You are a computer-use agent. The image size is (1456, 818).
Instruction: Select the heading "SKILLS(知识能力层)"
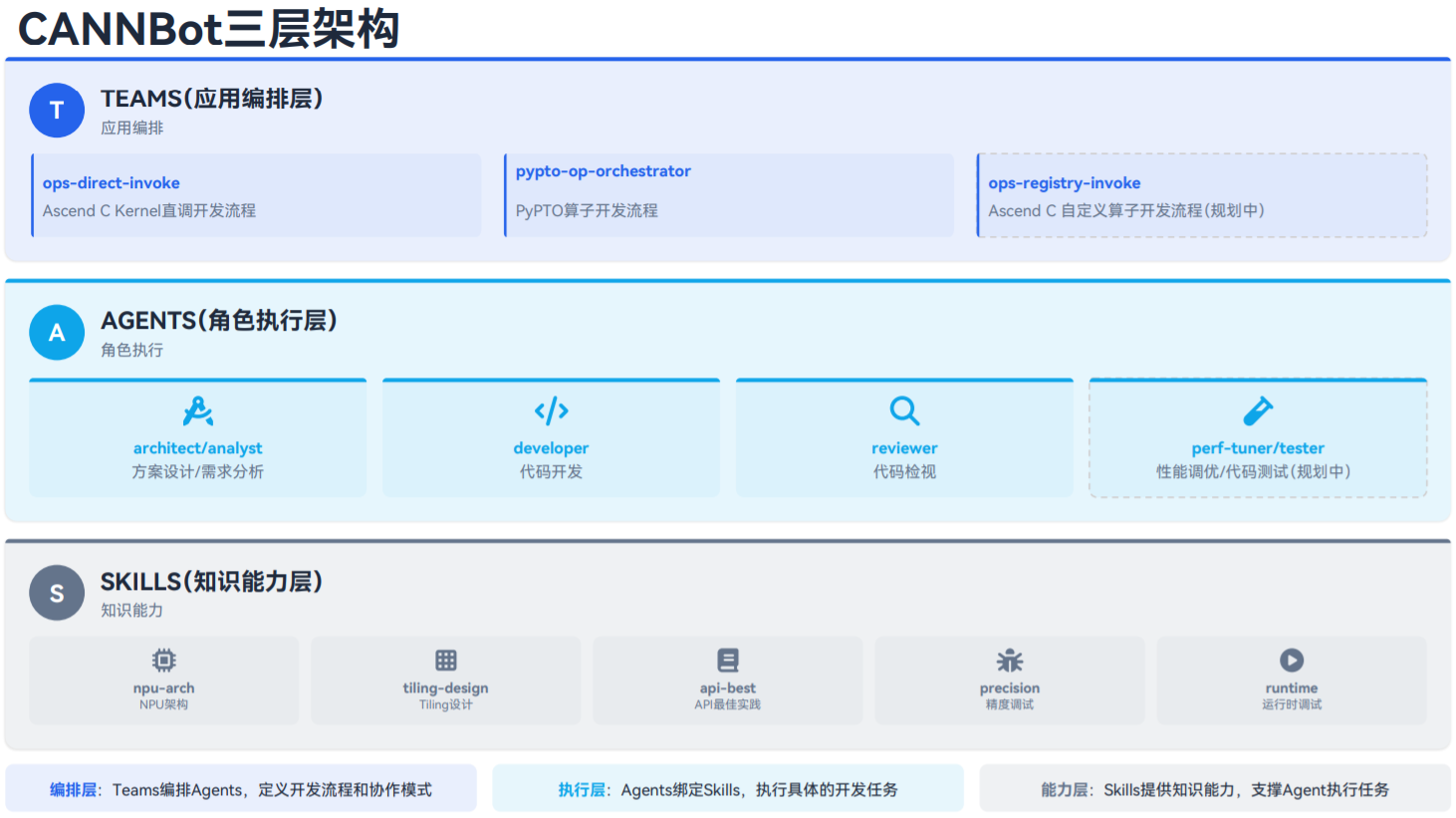point(212,582)
